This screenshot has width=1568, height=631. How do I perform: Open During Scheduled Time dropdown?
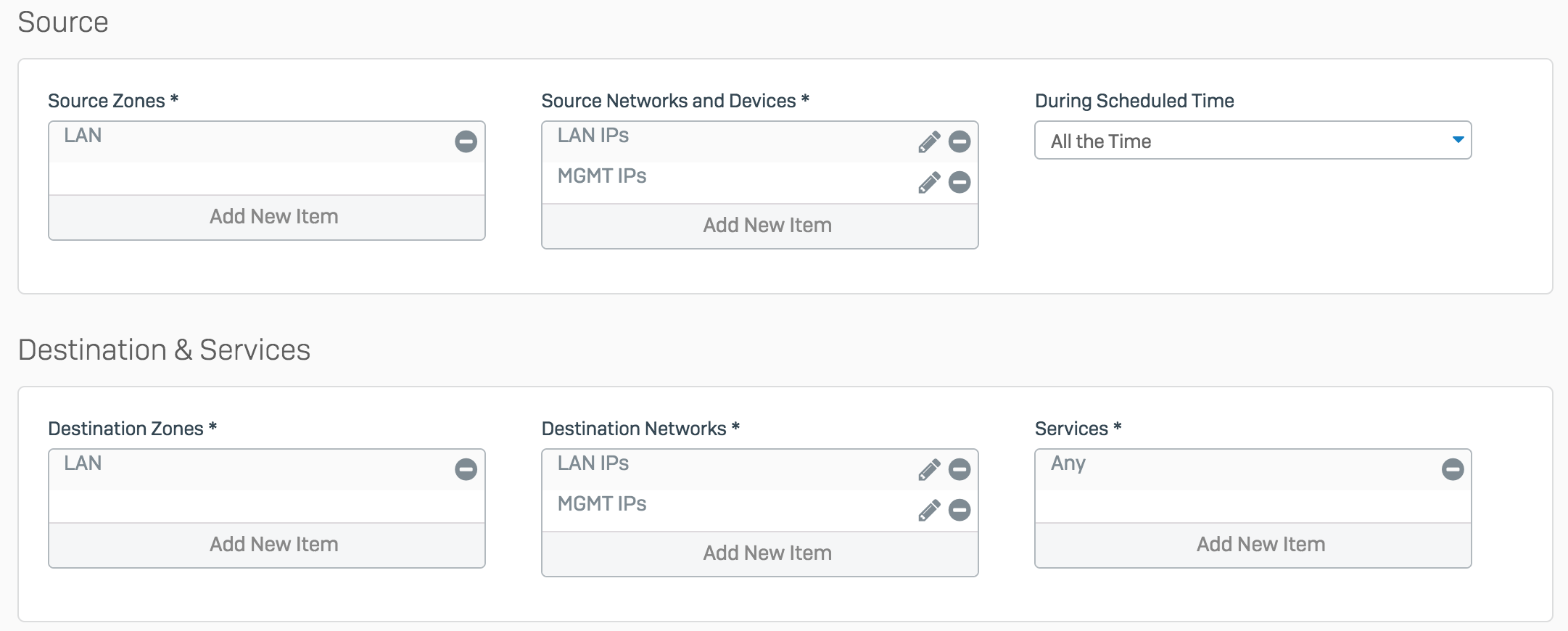coord(1253,140)
